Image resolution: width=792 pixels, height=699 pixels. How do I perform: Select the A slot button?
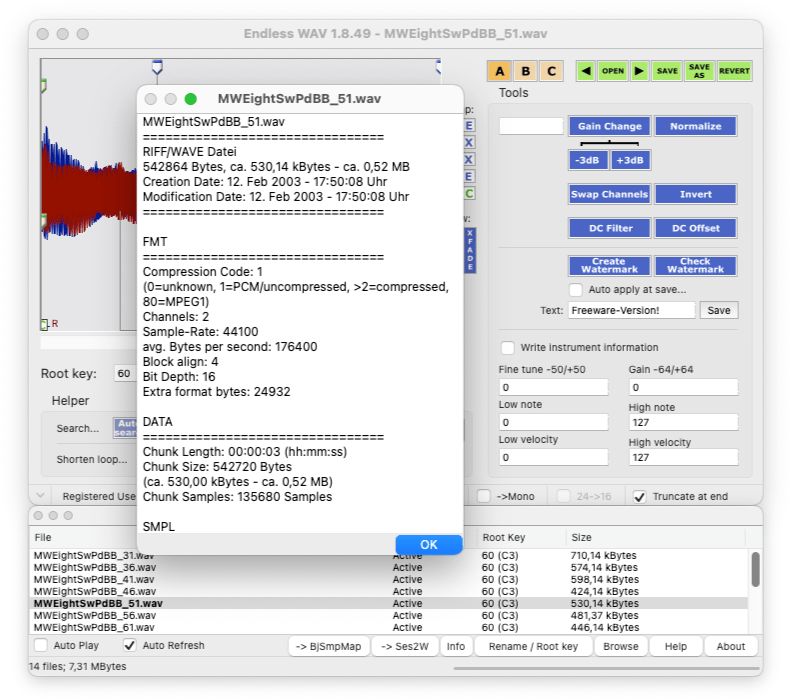coord(499,71)
